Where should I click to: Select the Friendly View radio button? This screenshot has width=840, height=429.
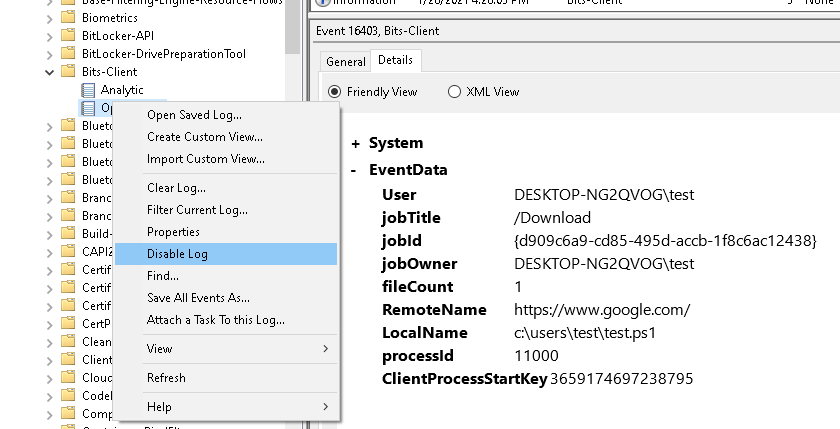335,92
